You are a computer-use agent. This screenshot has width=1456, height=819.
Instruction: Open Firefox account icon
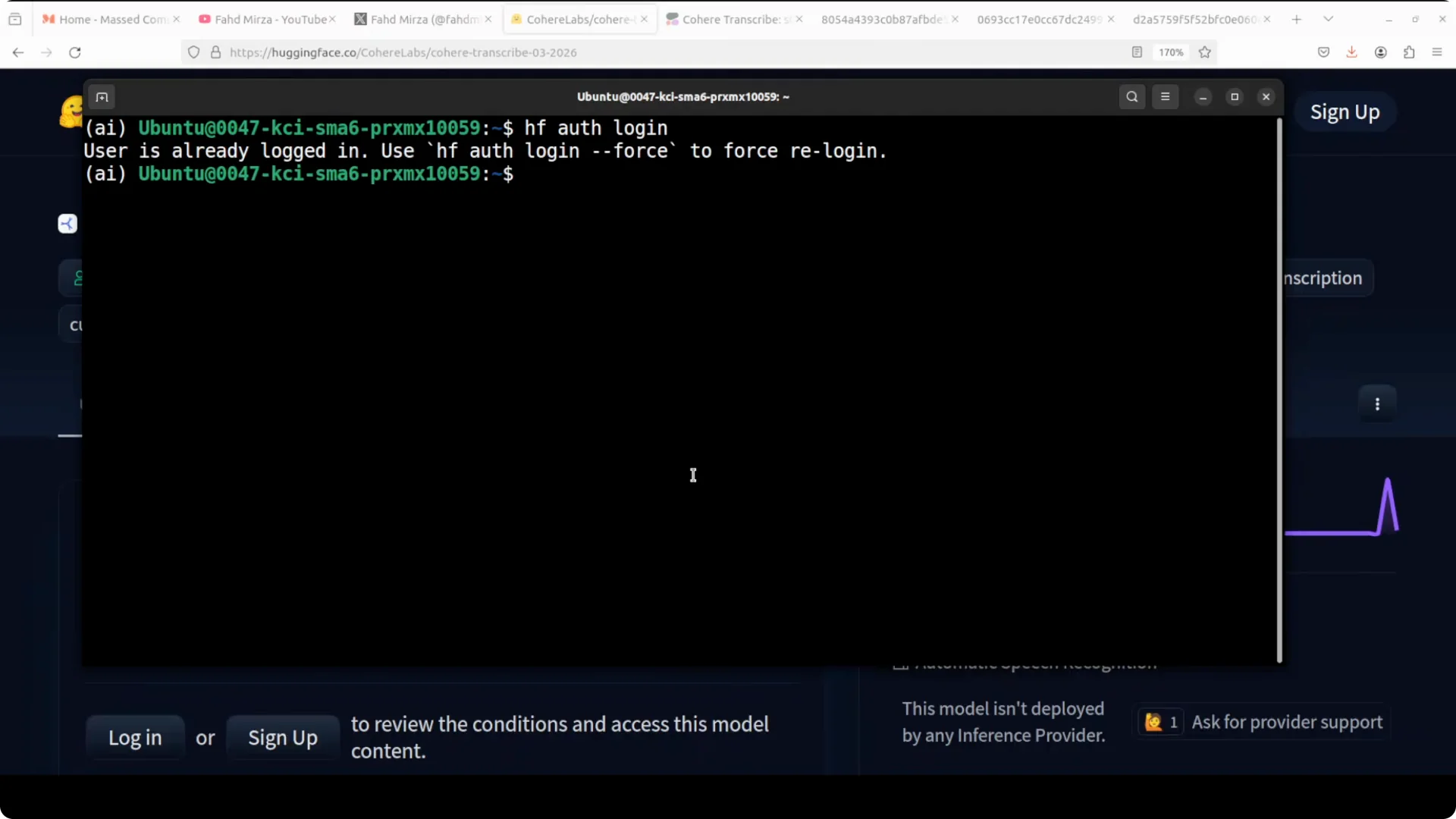1380,52
